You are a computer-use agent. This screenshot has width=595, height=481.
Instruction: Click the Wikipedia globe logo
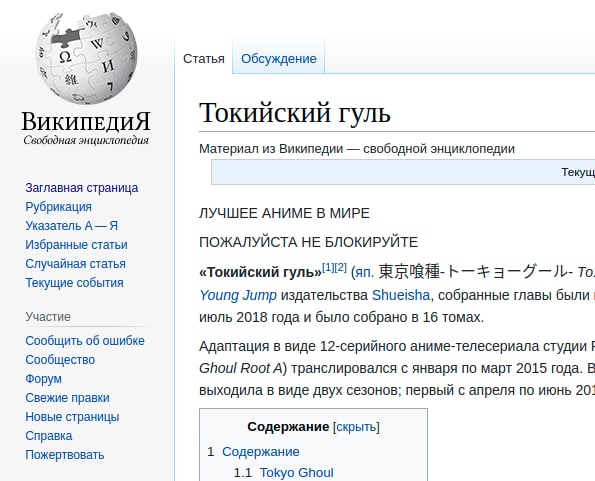pyautogui.click(x=87, y=58)
